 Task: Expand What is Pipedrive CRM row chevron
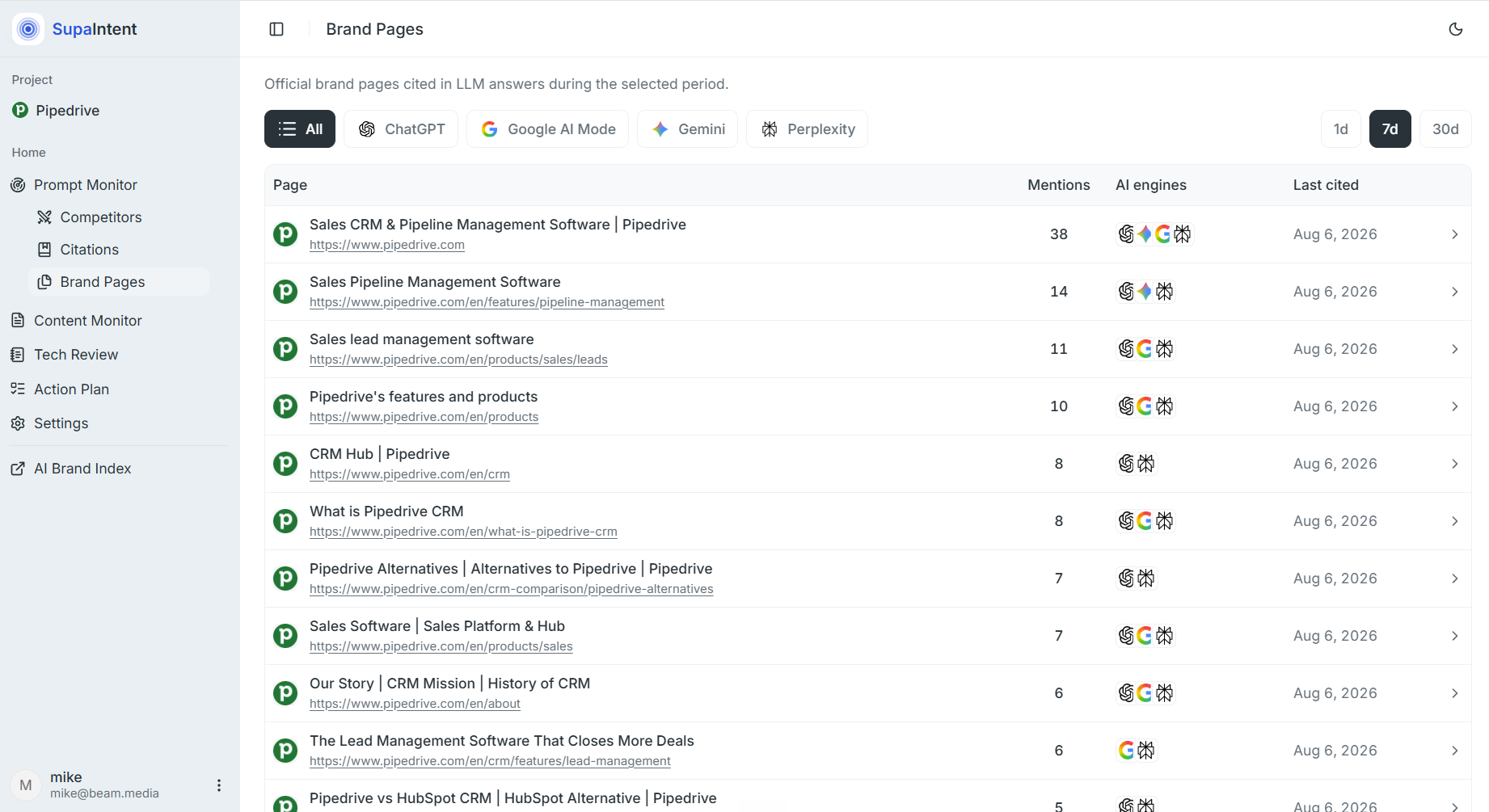click(1454, 521)
